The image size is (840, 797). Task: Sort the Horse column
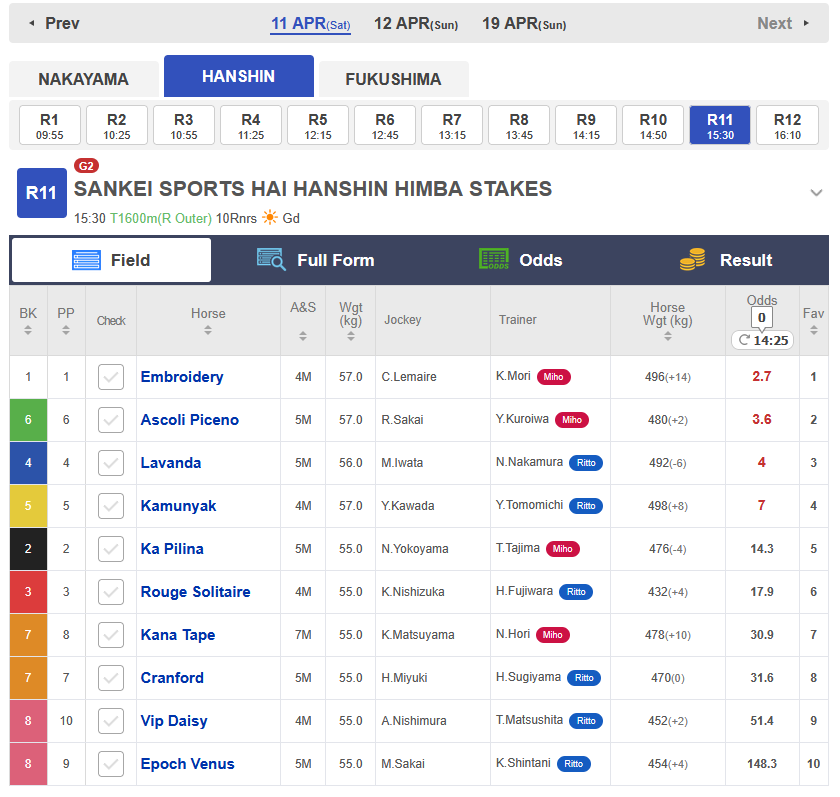[x=208, y=331]
